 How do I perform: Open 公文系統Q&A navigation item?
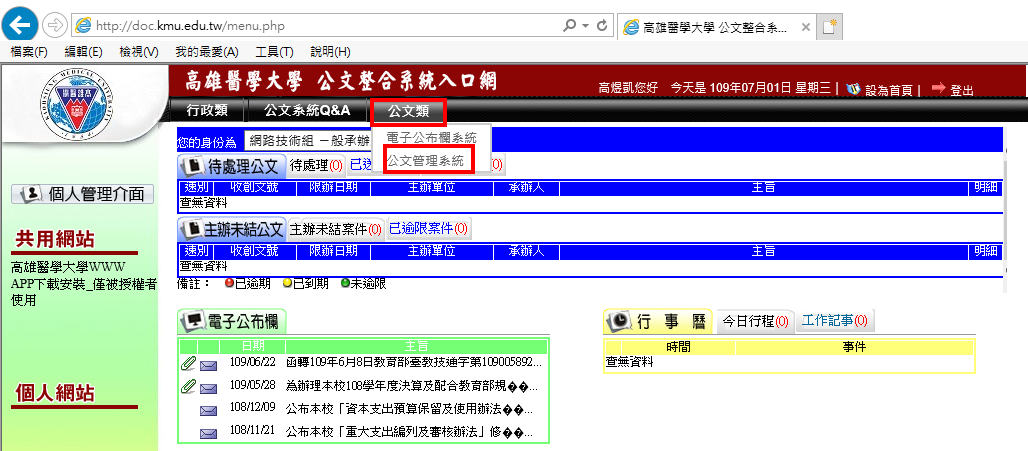(x=307, y=110)
